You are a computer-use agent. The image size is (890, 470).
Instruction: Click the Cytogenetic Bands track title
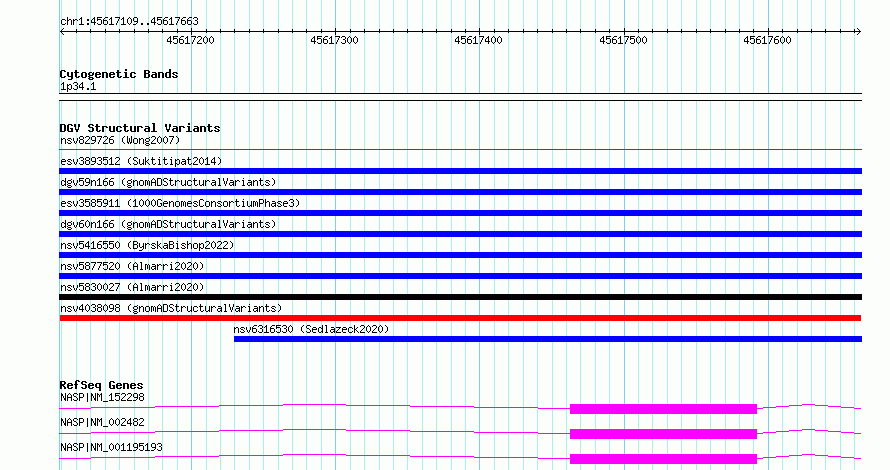[x=119, y=74]
